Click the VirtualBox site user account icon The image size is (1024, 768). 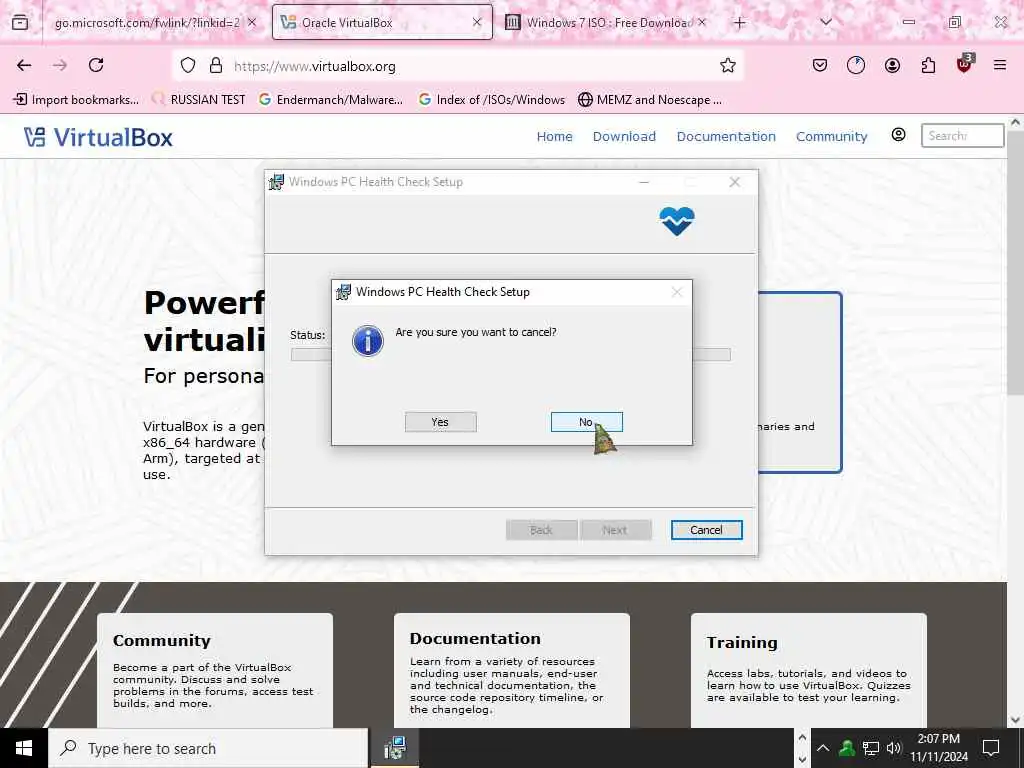899,135
